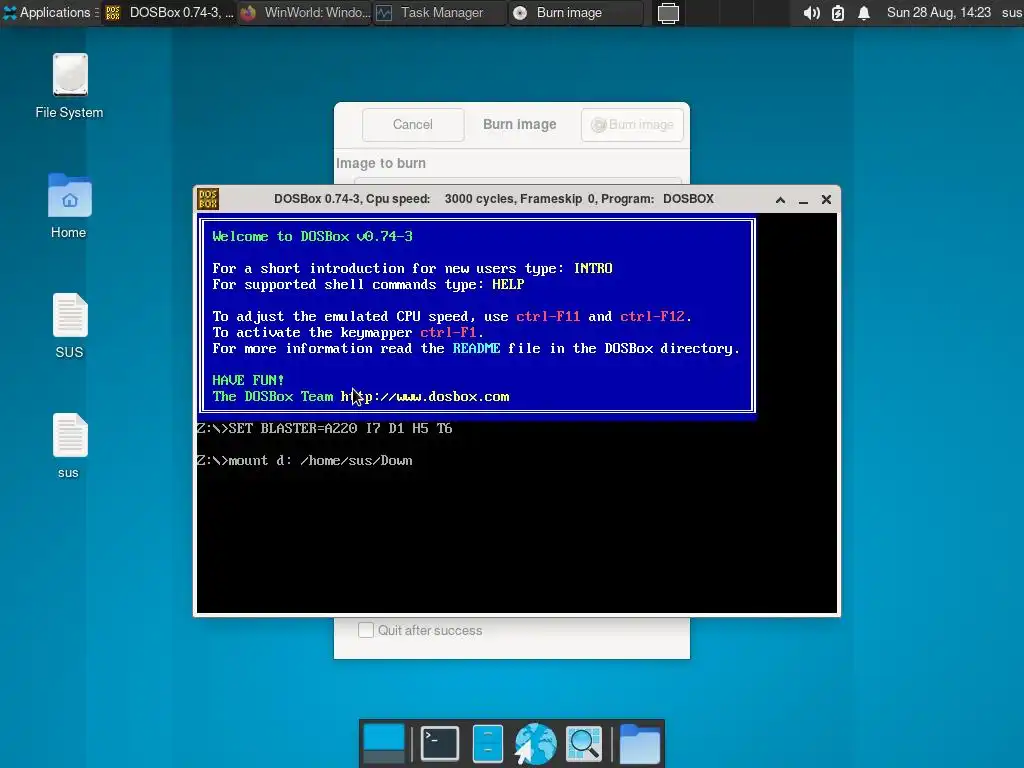The image size is (1024, 768).
Task: Open the clock showing Sun 28 Aug
Action: [938, 12]
